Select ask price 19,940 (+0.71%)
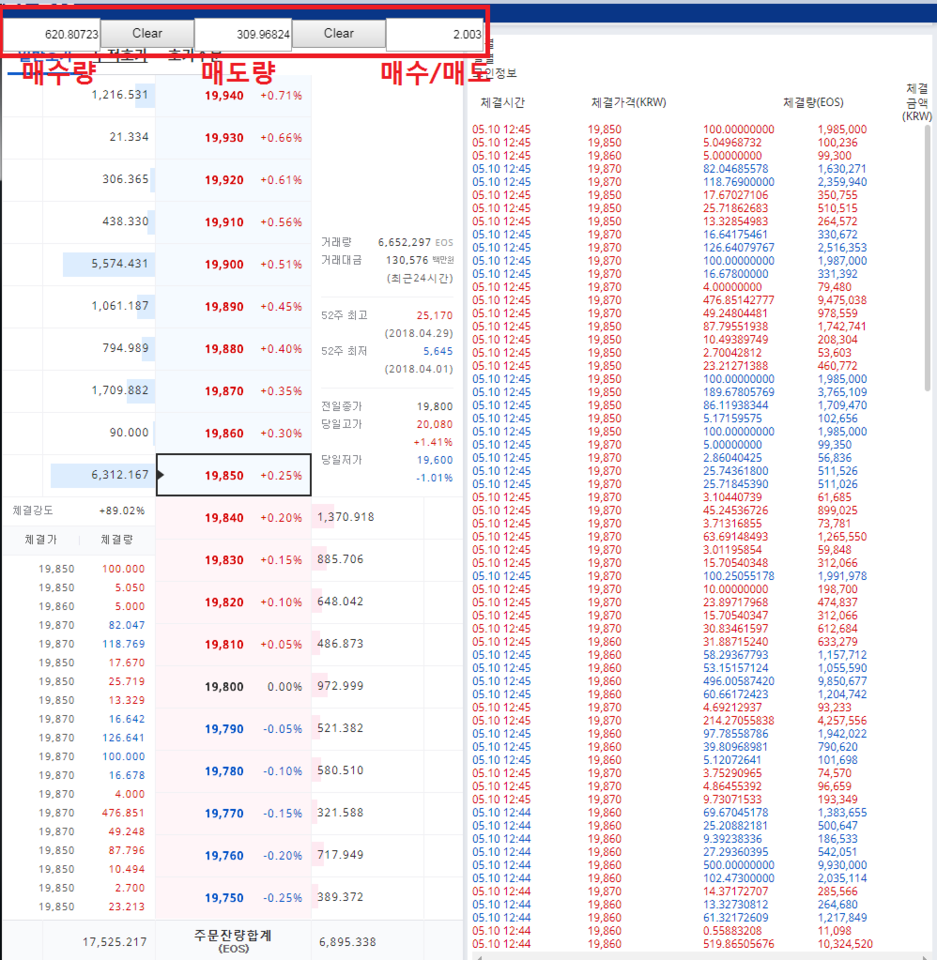The height and width of the screenshot is (960, 937). (x=234, y=96)
